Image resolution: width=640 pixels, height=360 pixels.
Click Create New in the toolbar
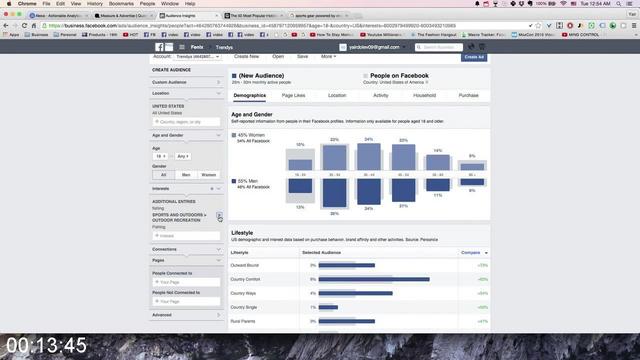point(247,56)
